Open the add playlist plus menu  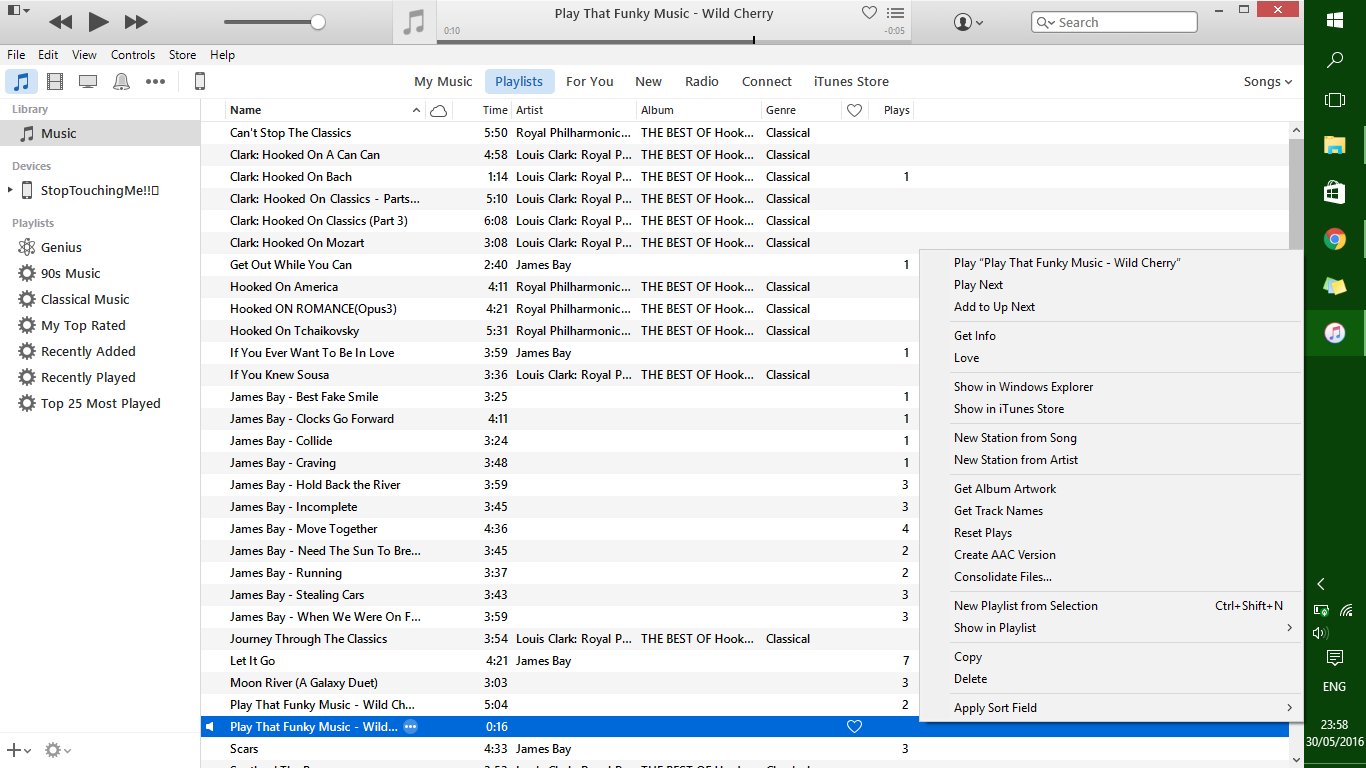point(18,750)
